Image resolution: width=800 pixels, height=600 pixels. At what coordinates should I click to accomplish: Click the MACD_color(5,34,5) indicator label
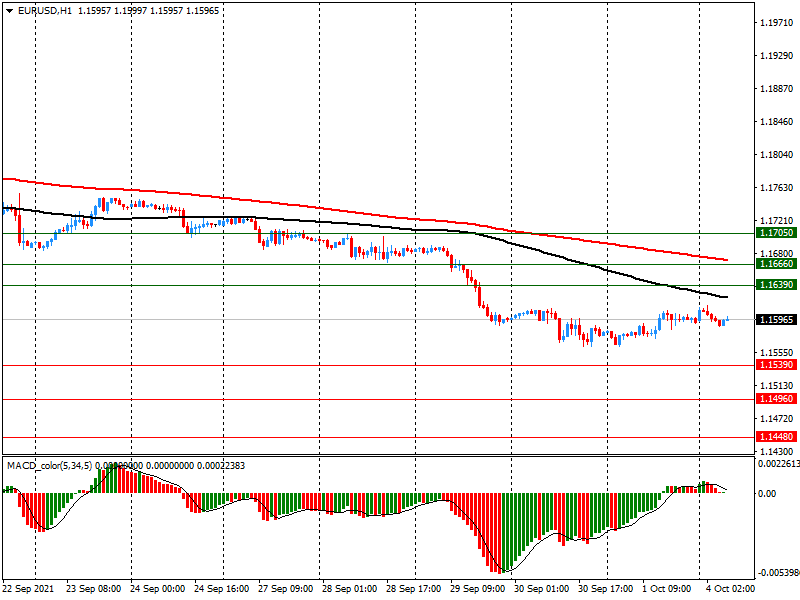(49, 466)
